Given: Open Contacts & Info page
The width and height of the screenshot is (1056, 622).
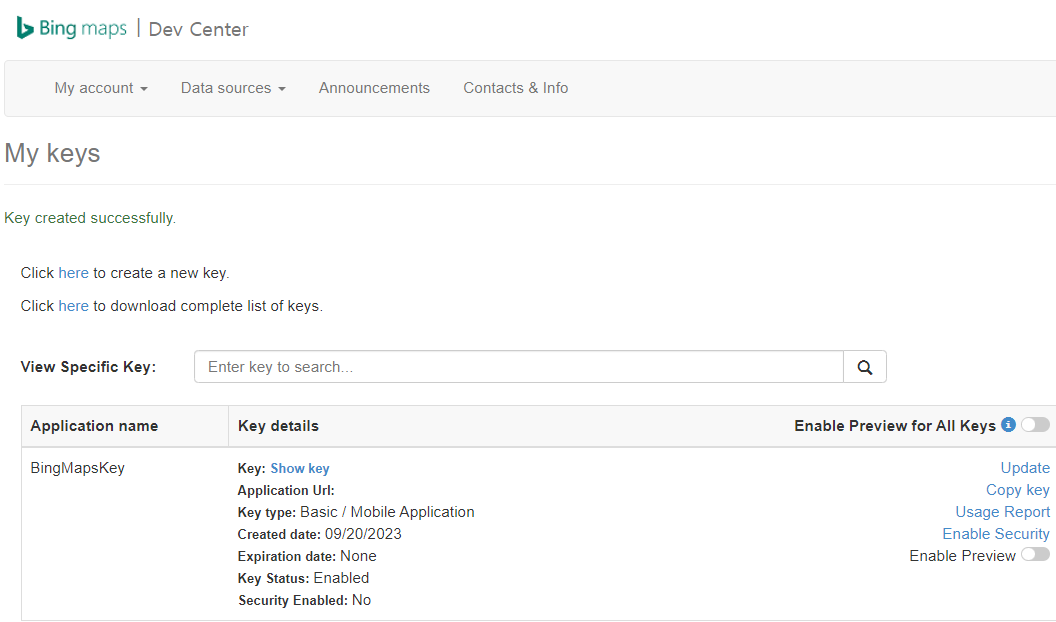Looking at the screenshot, I should pos(515,88).
